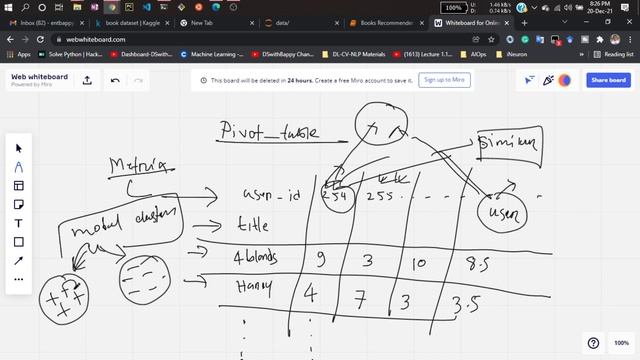Close the Inbox Gmail tab
This screenshot has height=360, width=640.
point(82,23)
